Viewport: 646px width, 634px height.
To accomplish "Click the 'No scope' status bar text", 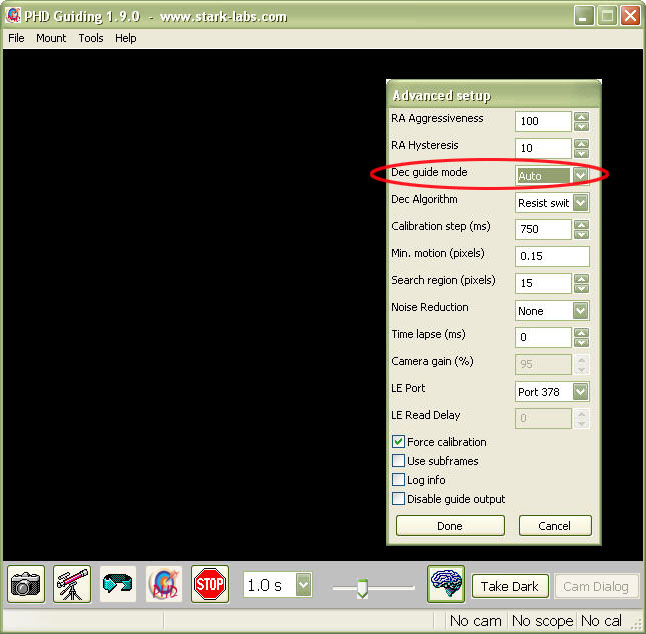I will [x=543, y=620].
